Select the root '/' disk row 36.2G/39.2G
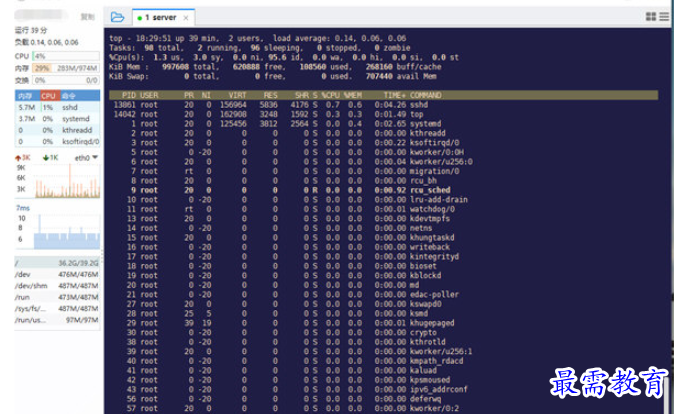The width and height of the screenshot is (674, 414). 58,263
